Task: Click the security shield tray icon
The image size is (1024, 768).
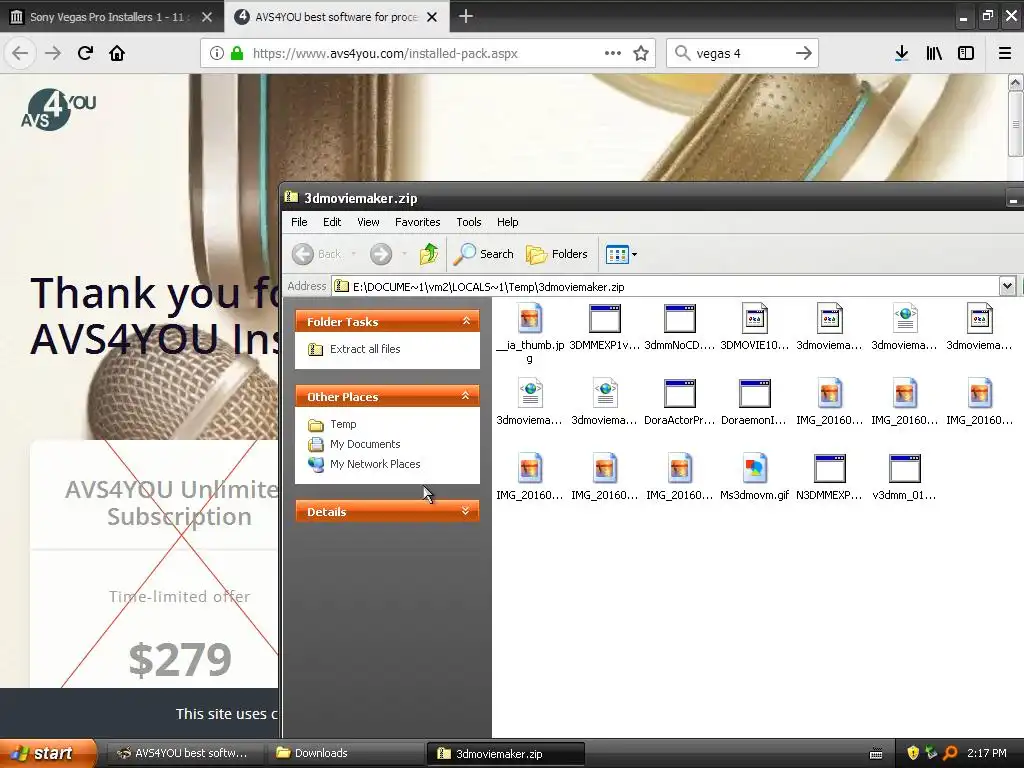Action: tap(912, 753)
